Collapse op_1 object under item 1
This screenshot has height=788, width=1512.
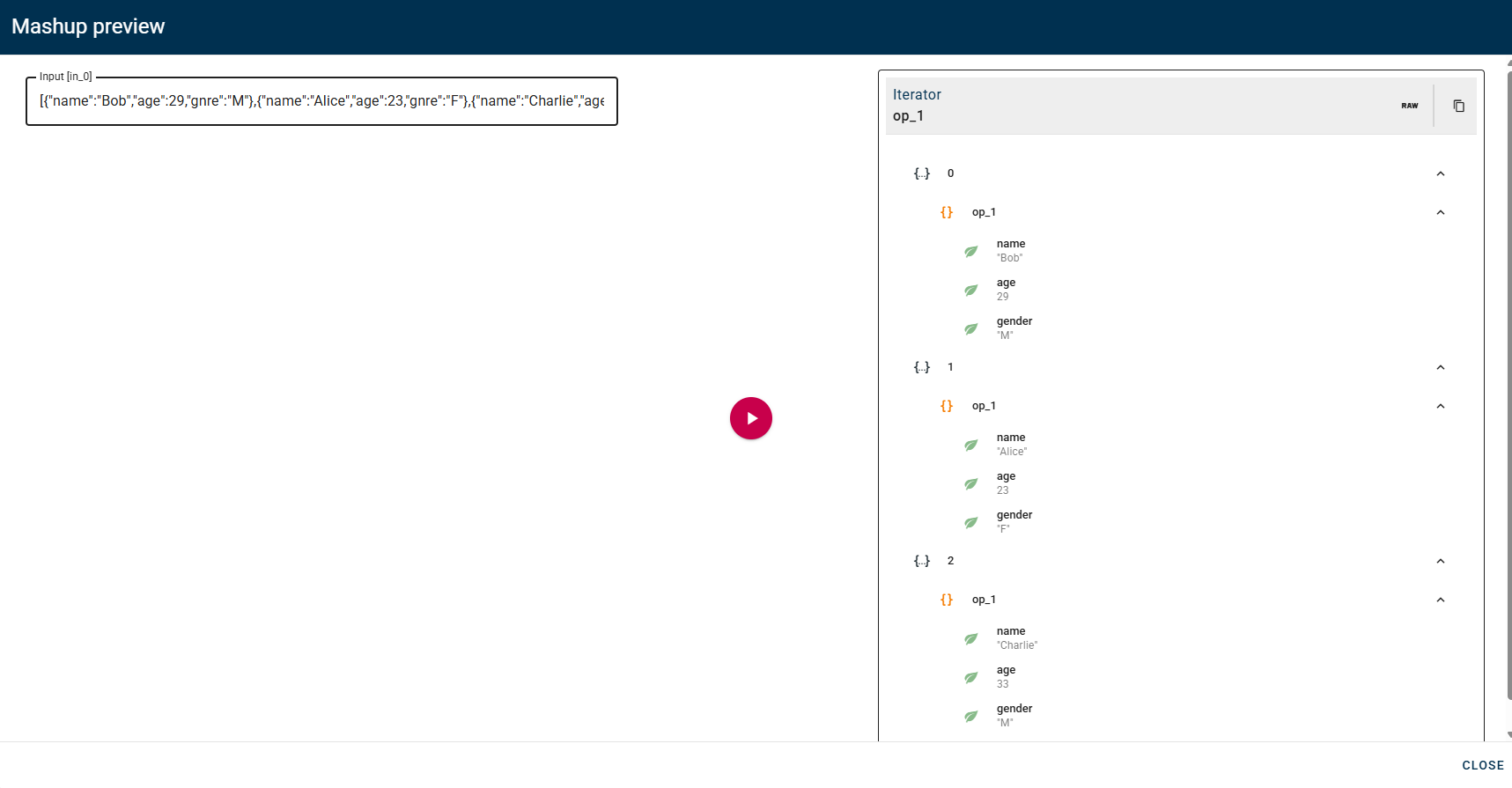tap(1440, 406)
